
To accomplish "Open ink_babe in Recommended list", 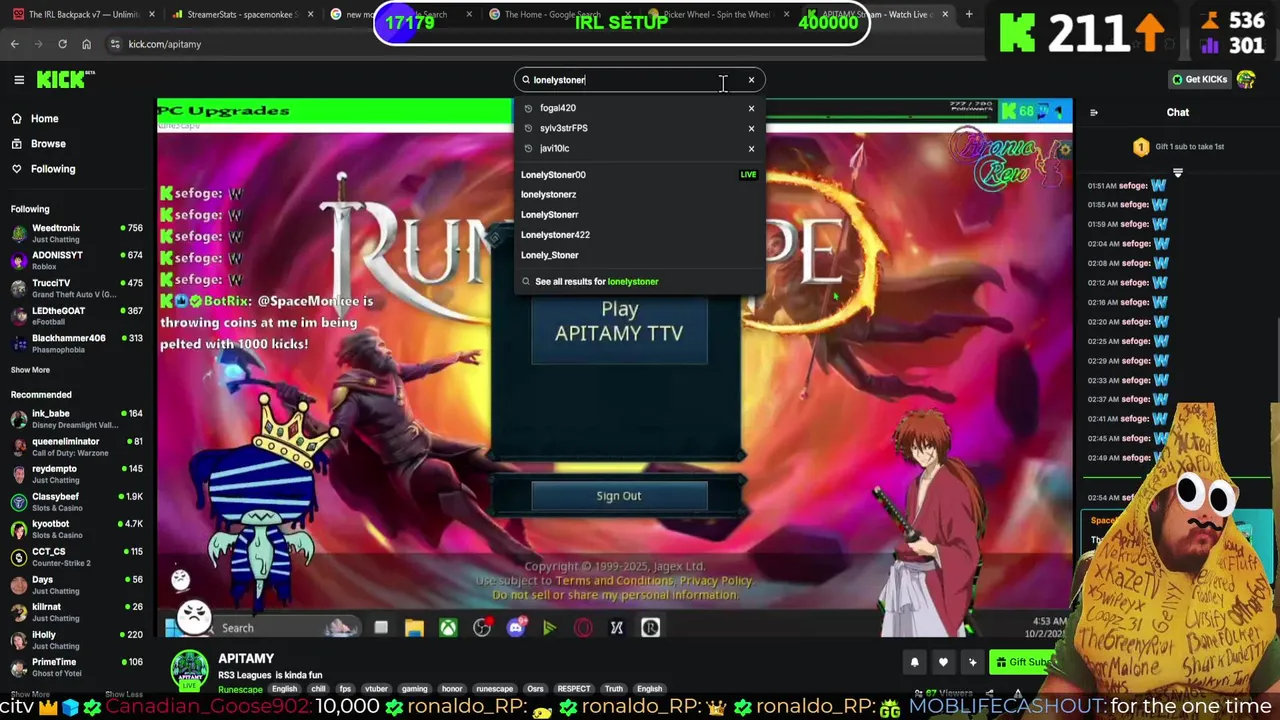I will click(78, 418).
